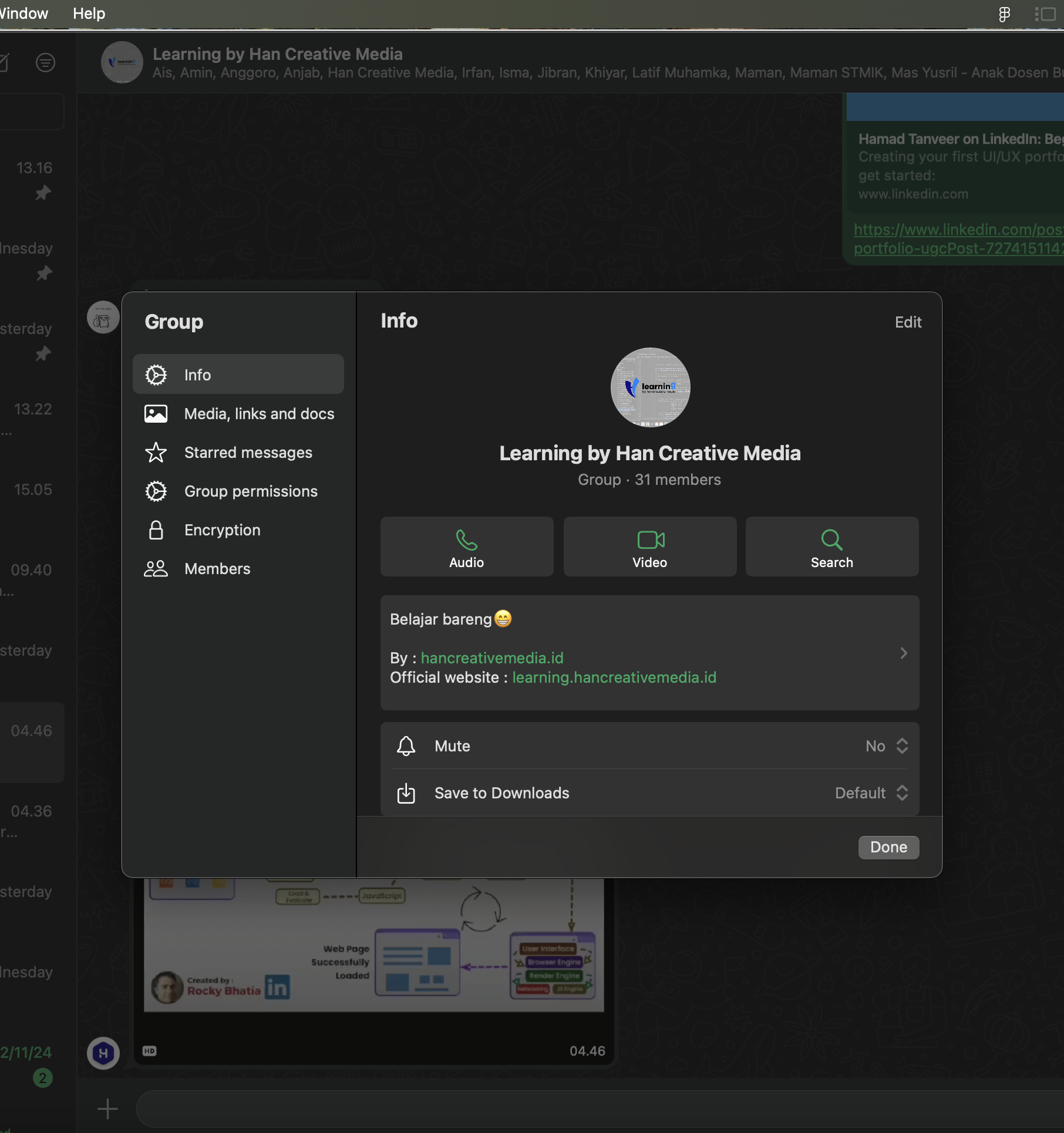
Task: Click the Figma icon in menu bar
Action: (x=1004, y=14)
